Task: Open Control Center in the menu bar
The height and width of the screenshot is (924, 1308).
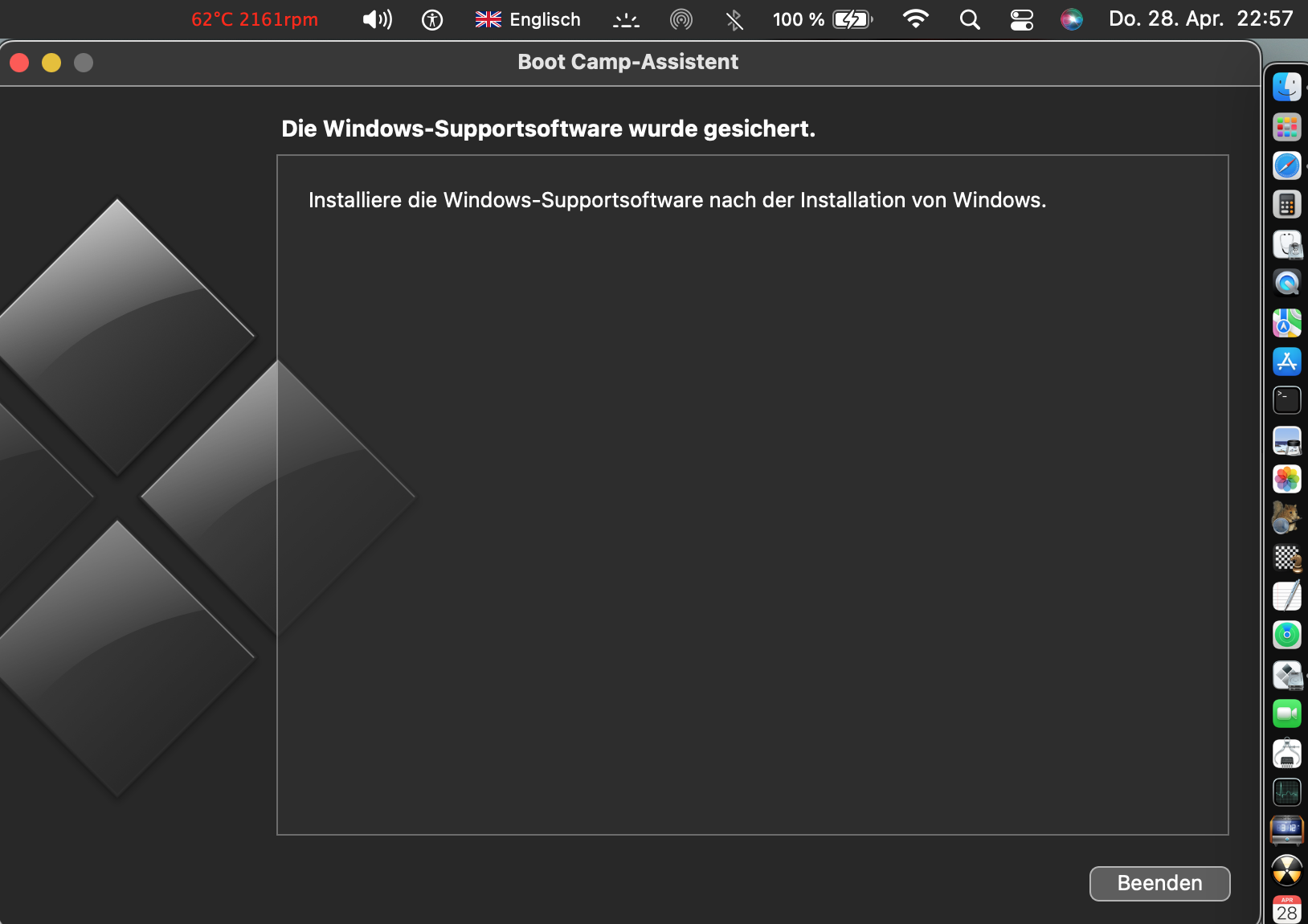Action: [x=1022, y=19]
